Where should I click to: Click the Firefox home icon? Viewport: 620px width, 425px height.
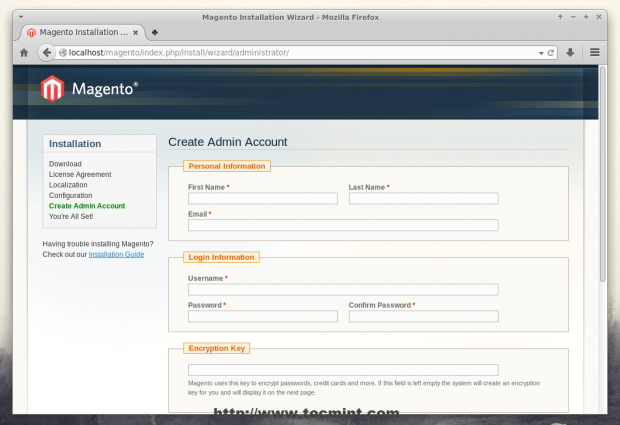pos(24,53)
